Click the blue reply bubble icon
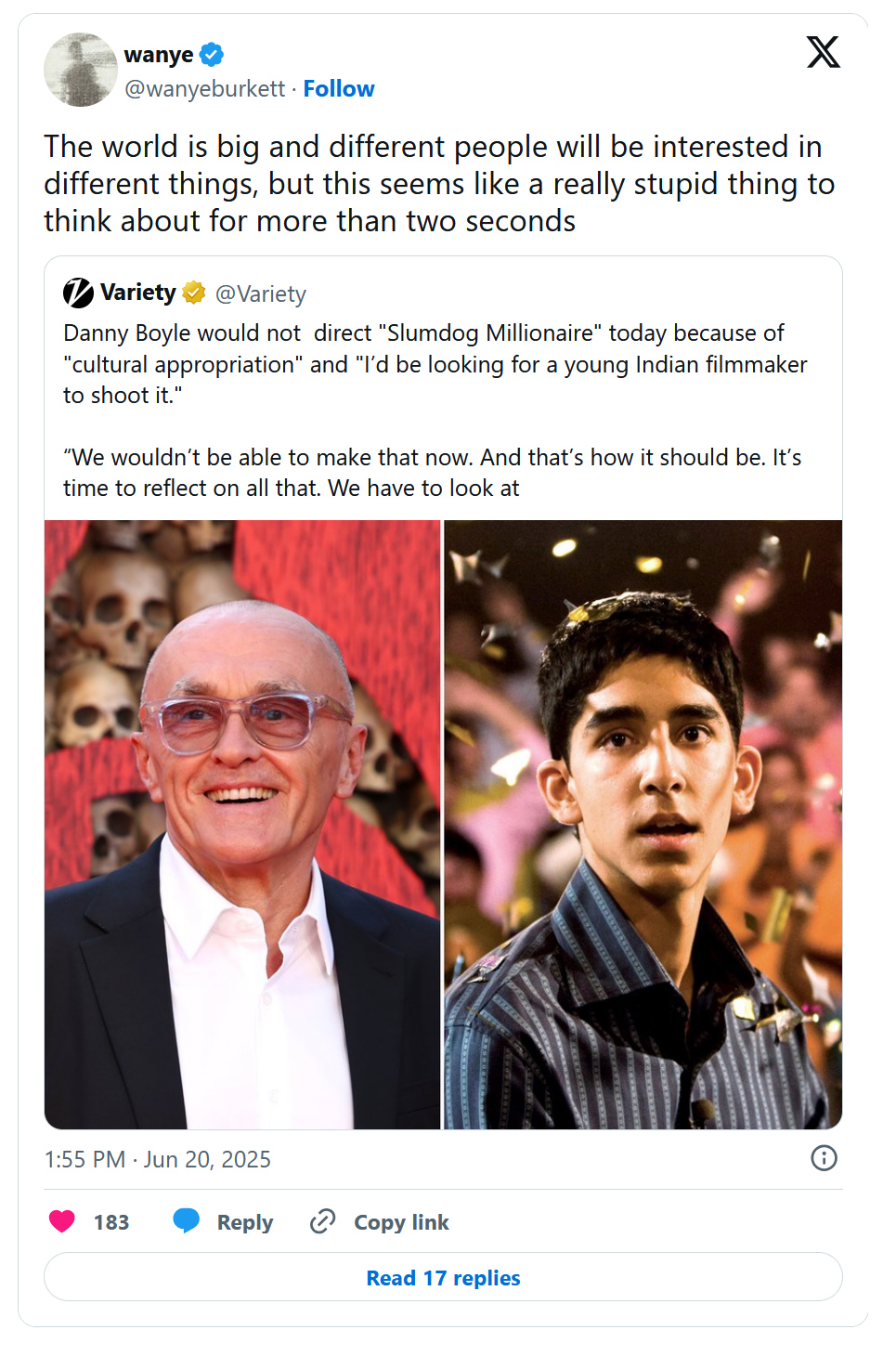Screen dimensions: 896x1356 click(x=187, y=1221)
